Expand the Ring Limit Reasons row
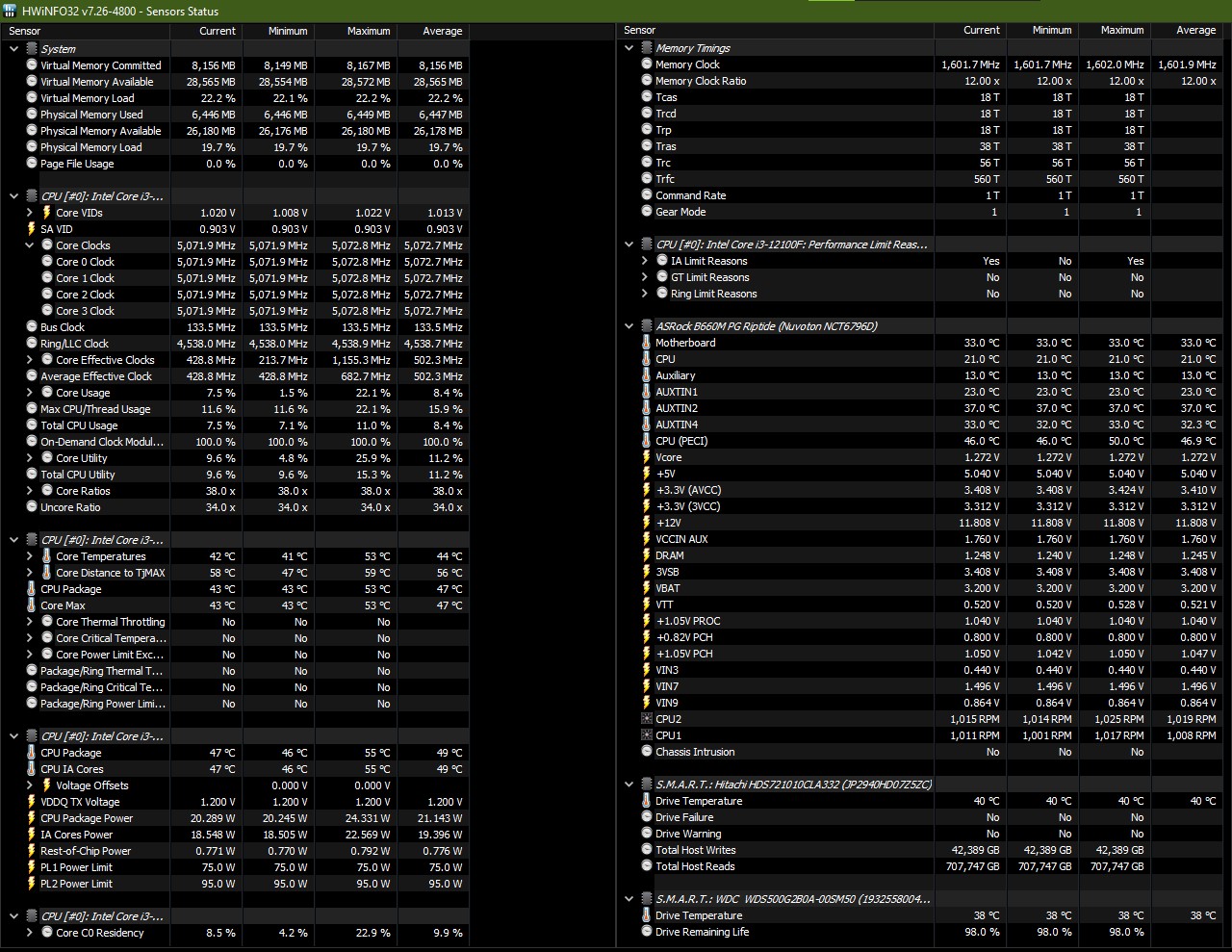This screenshot has height=952, width=1232. (x=645, y=293)
